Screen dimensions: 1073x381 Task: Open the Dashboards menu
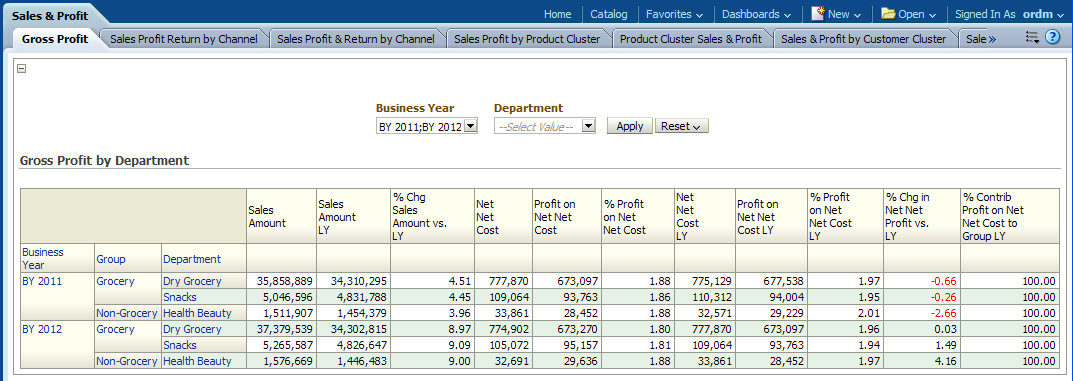coord(756,14)
